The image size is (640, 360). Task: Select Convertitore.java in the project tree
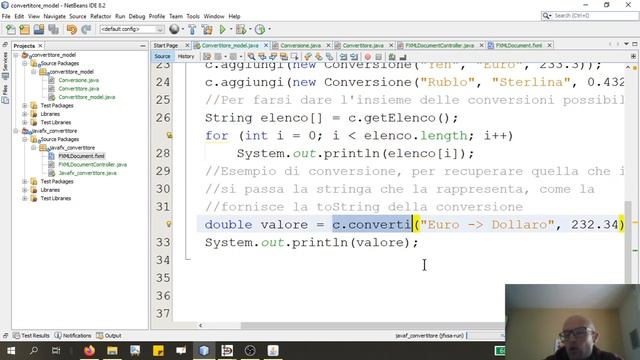[x=78, y=89]
